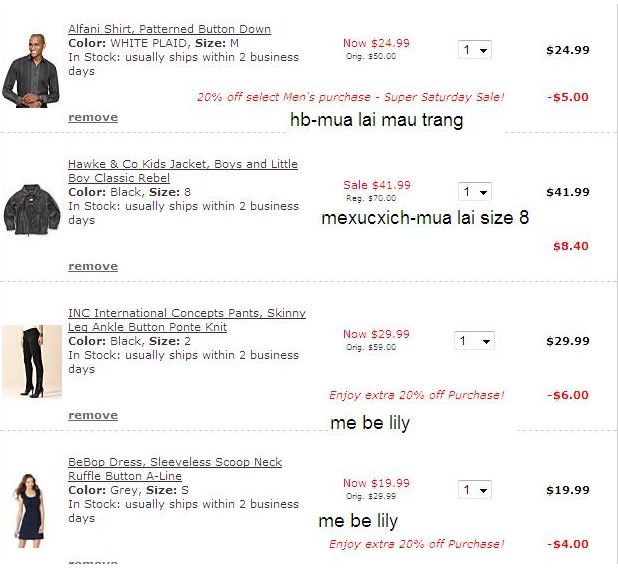Open the Hawke & Co Kids Jacket link
The height and width of the screenshot is (572, 618).
183,171
